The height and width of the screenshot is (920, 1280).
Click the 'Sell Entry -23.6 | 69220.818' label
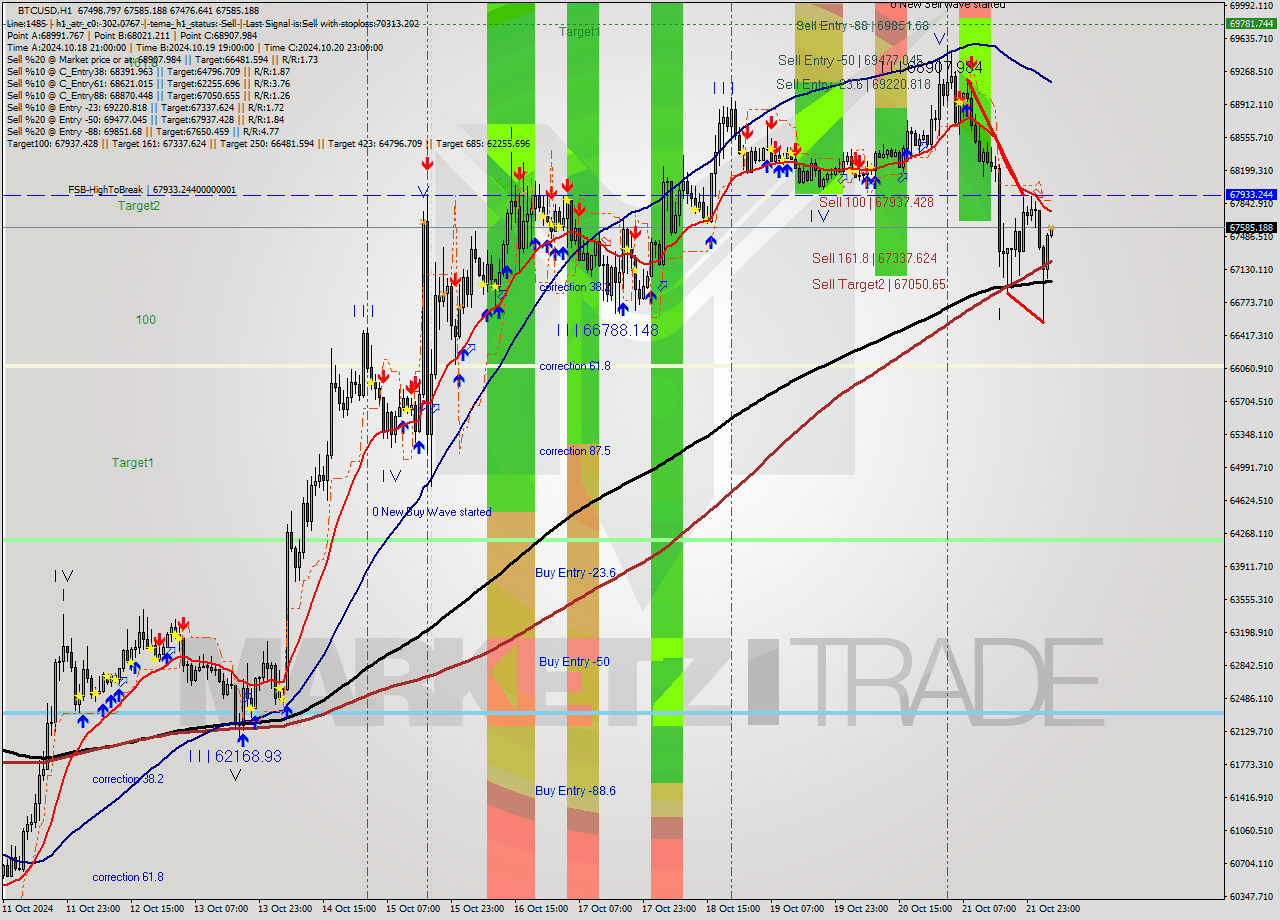pos(853,85)
